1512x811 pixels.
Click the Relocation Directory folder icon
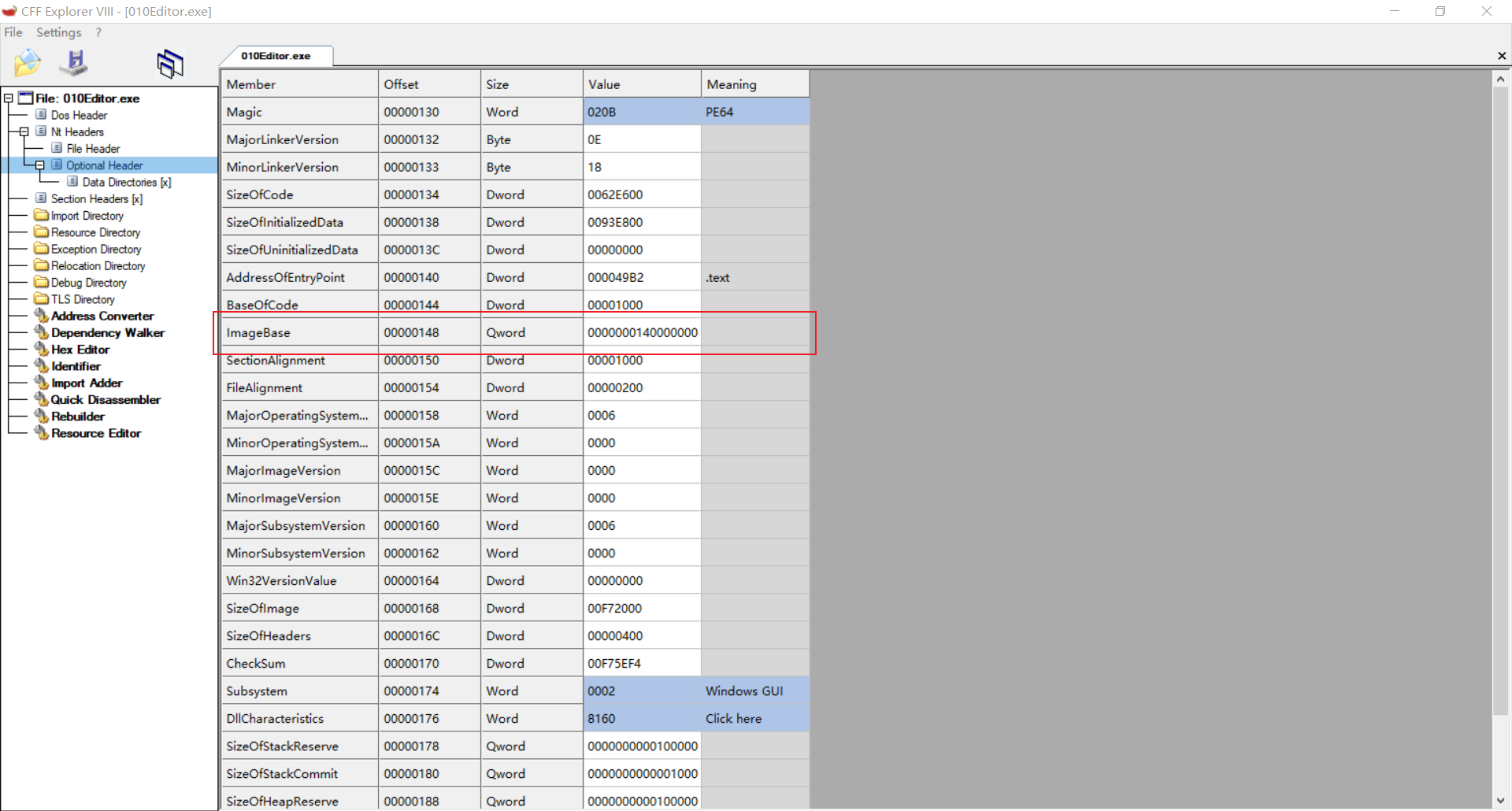point(42,265)
